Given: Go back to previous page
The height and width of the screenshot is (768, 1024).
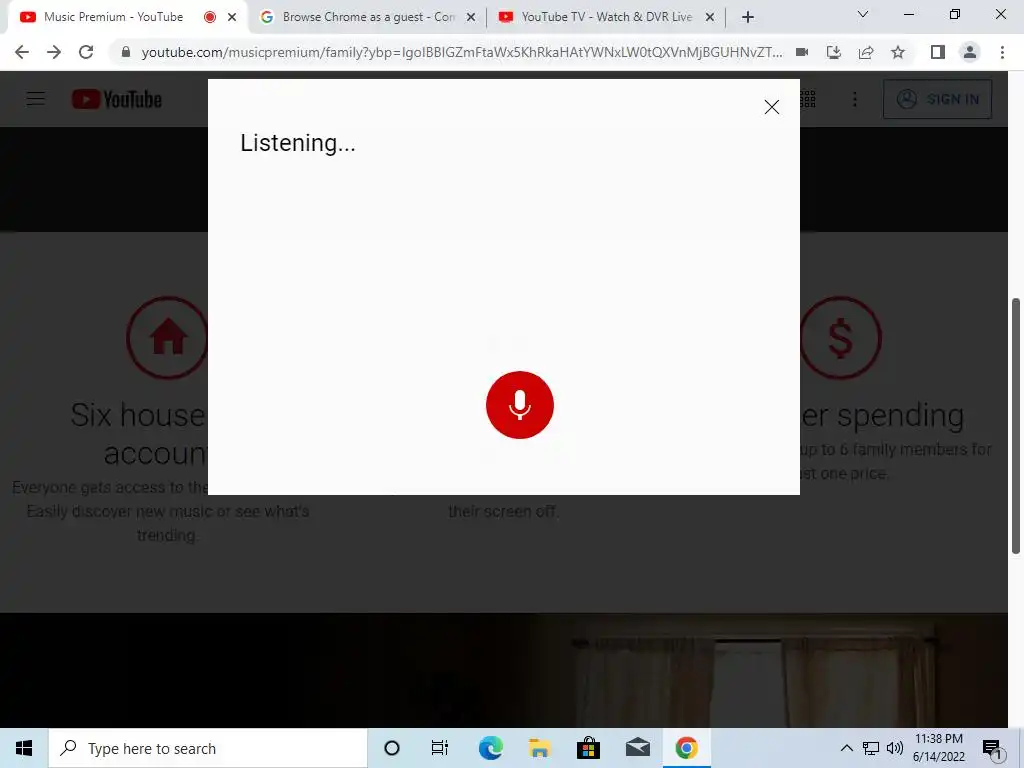Looking at the screenshot, I should click(x=22, y=52).
